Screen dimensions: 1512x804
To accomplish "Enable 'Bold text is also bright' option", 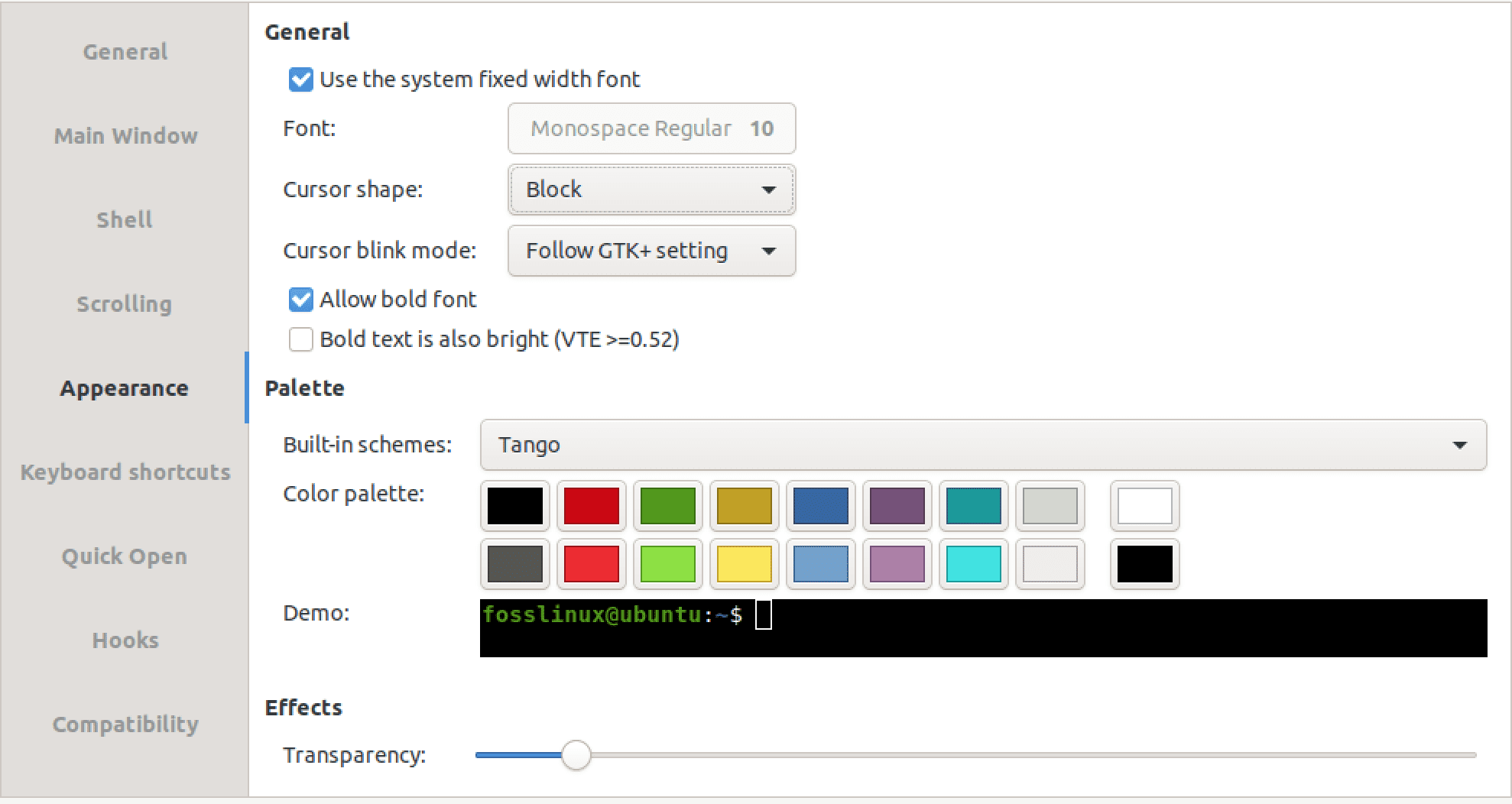I will coord(300,339).
